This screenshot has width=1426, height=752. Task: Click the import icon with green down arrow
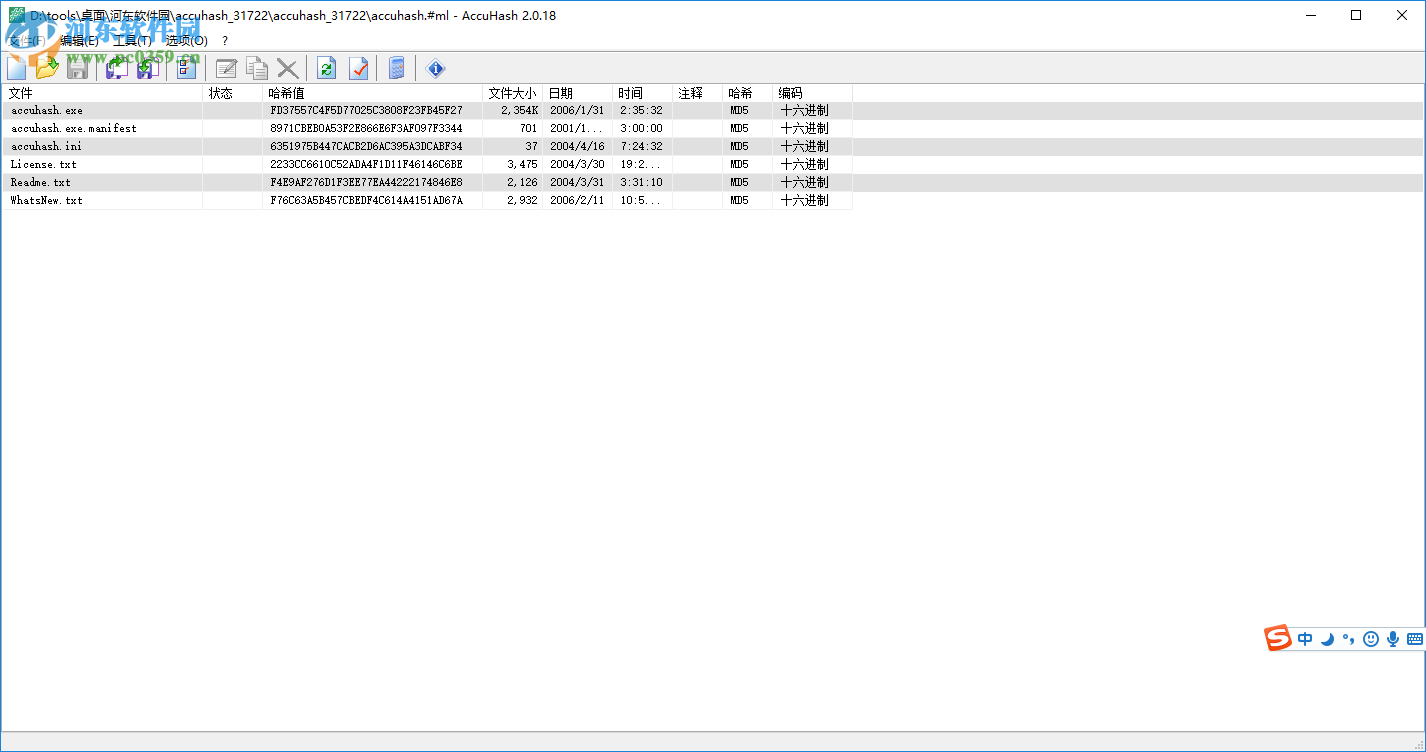(147, 68)
